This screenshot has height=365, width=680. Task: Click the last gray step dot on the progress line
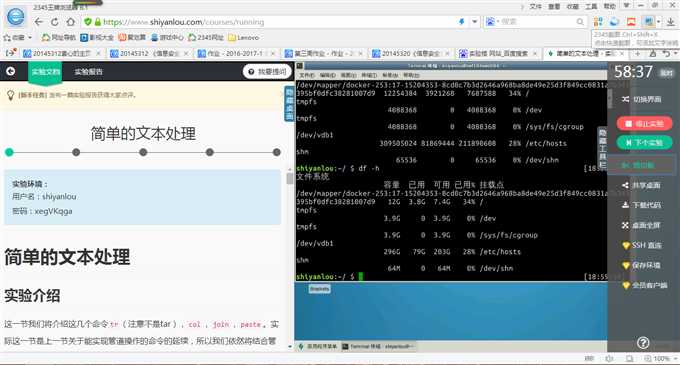(x=277, y=152)
